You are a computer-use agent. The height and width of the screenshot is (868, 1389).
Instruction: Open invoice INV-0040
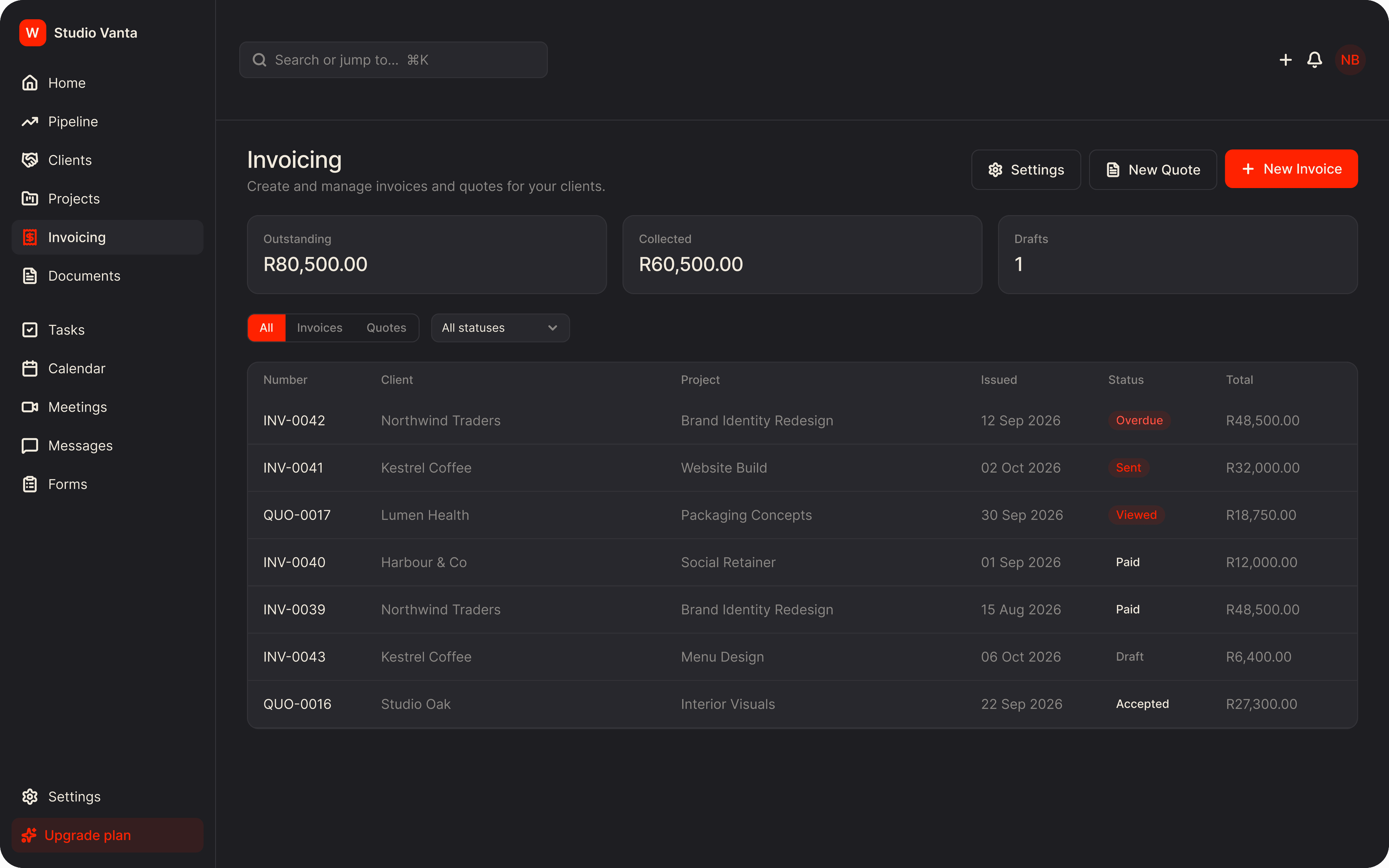(x=802, y=562)
